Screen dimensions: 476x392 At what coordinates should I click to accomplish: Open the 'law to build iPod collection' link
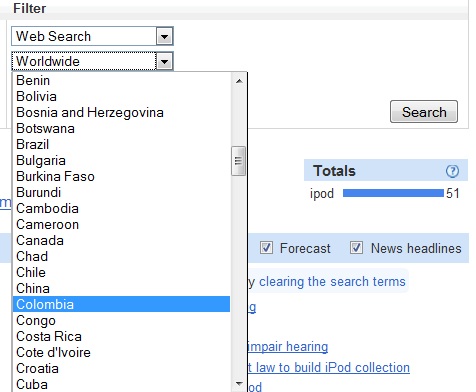333,367
